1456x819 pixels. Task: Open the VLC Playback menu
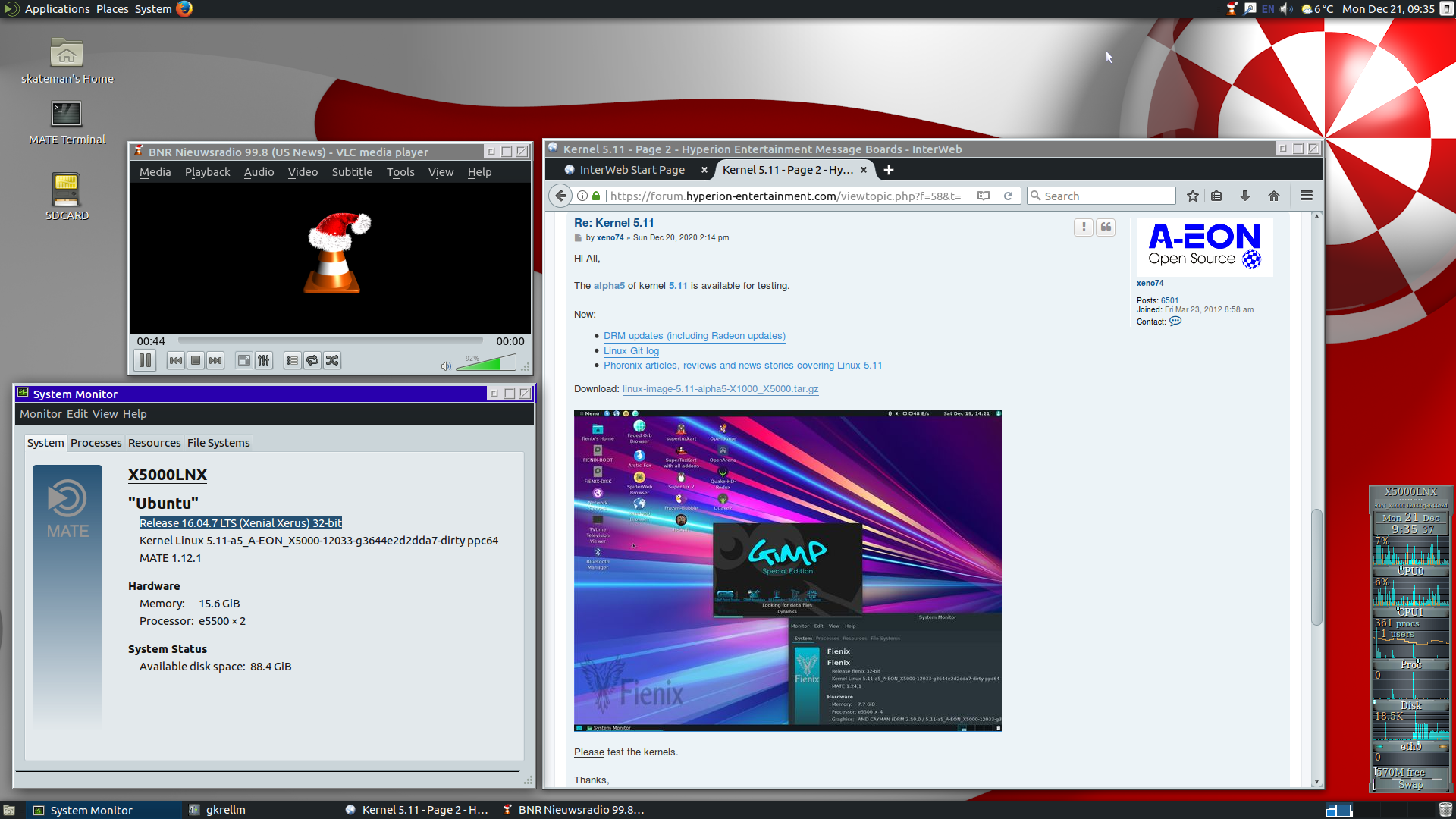click(207, 172)
